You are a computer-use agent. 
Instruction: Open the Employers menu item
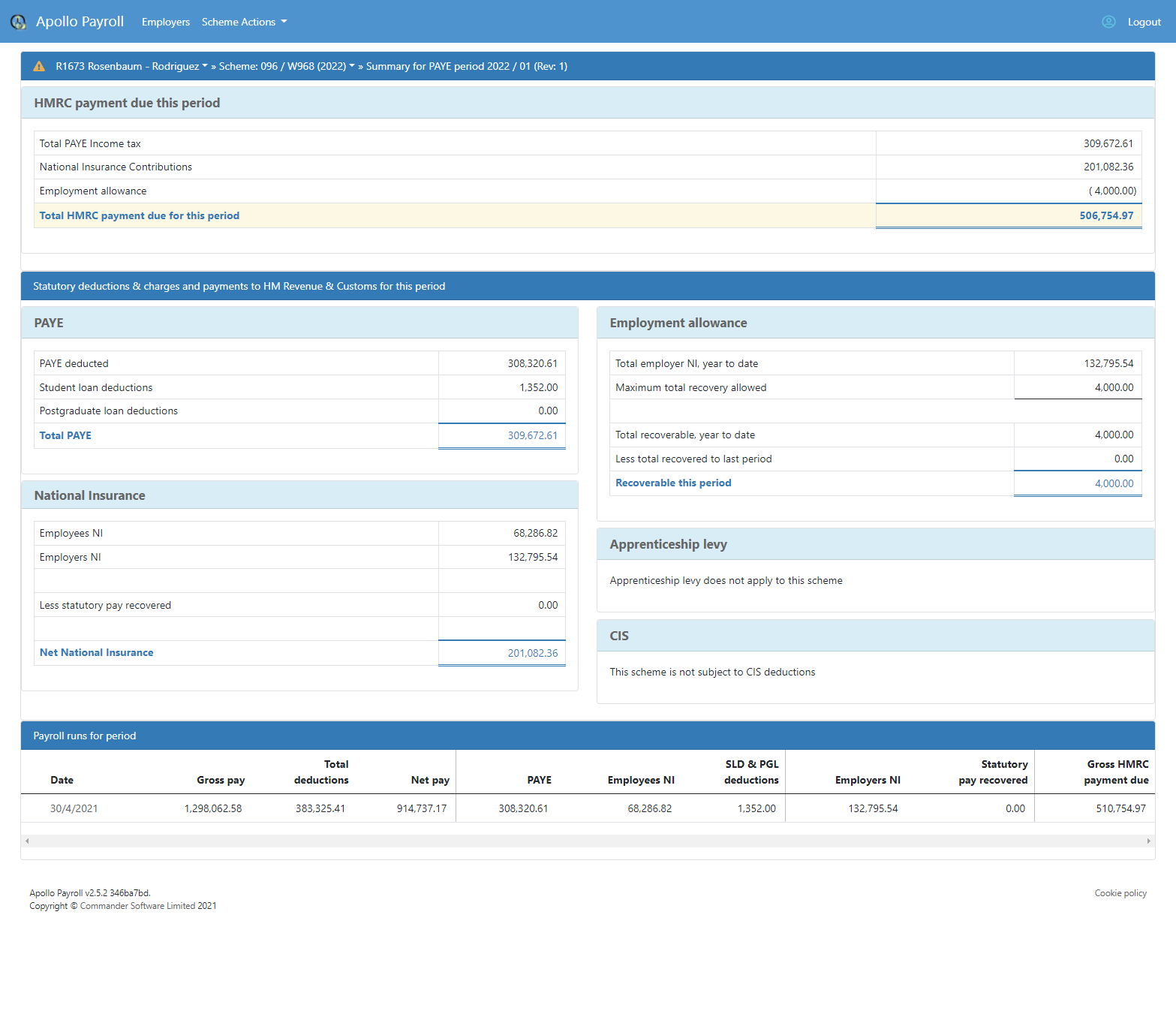[x=165, y=22]
